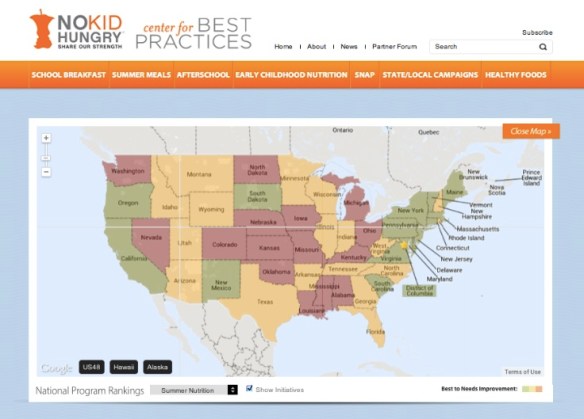Screen dimensions: 584x419
Task: Switch map view to Alaska
Action: pos(157,367)
